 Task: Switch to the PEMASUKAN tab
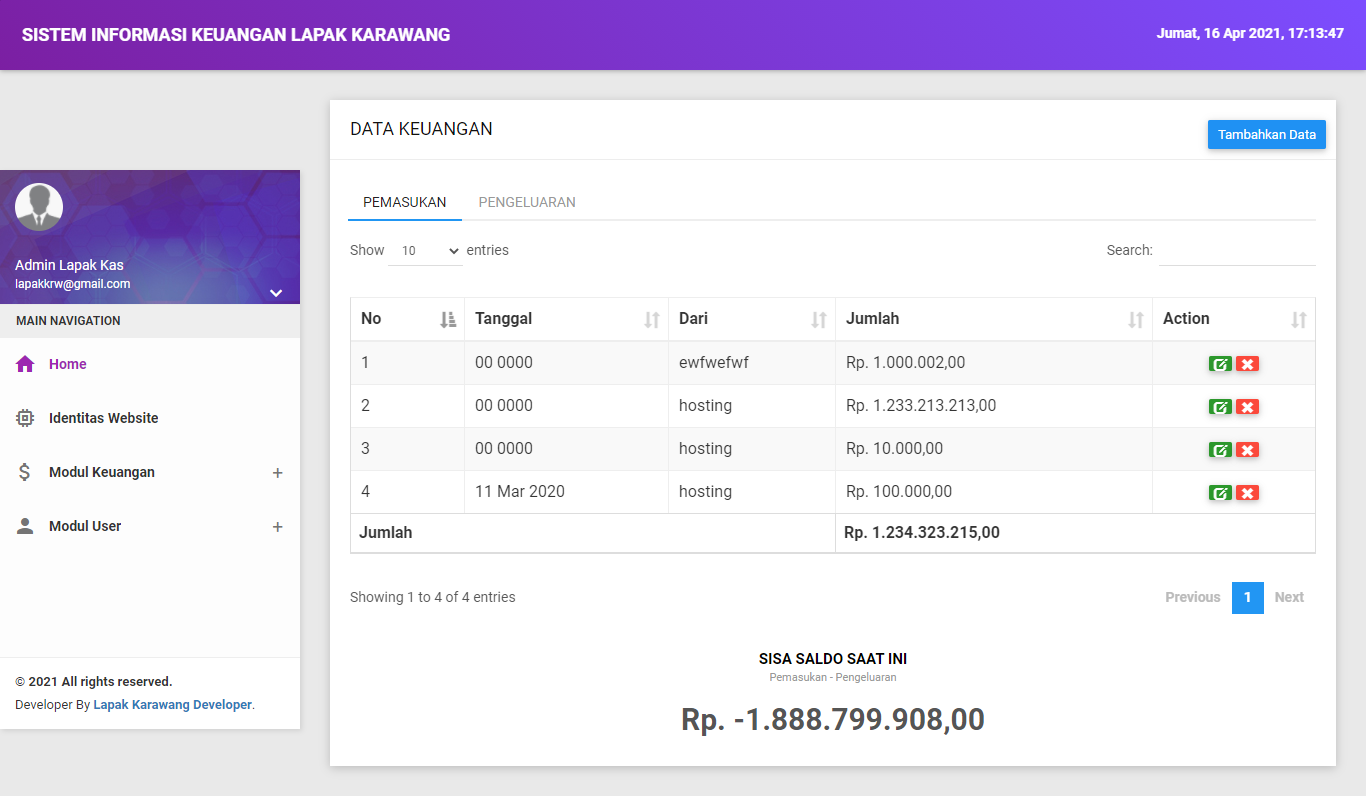pyautogui.click(x=405, y=202)
